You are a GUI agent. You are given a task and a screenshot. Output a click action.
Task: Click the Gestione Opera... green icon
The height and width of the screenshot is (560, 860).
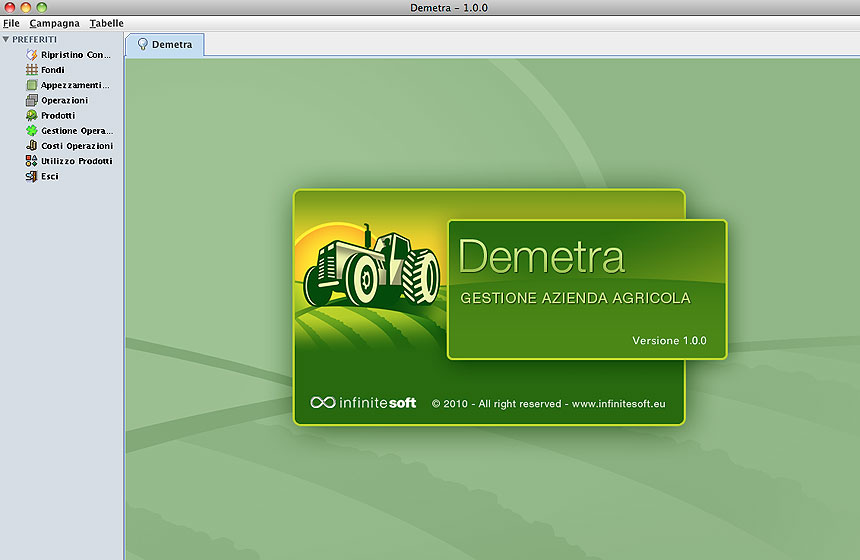pyautogui.click(x=31, y=131)
